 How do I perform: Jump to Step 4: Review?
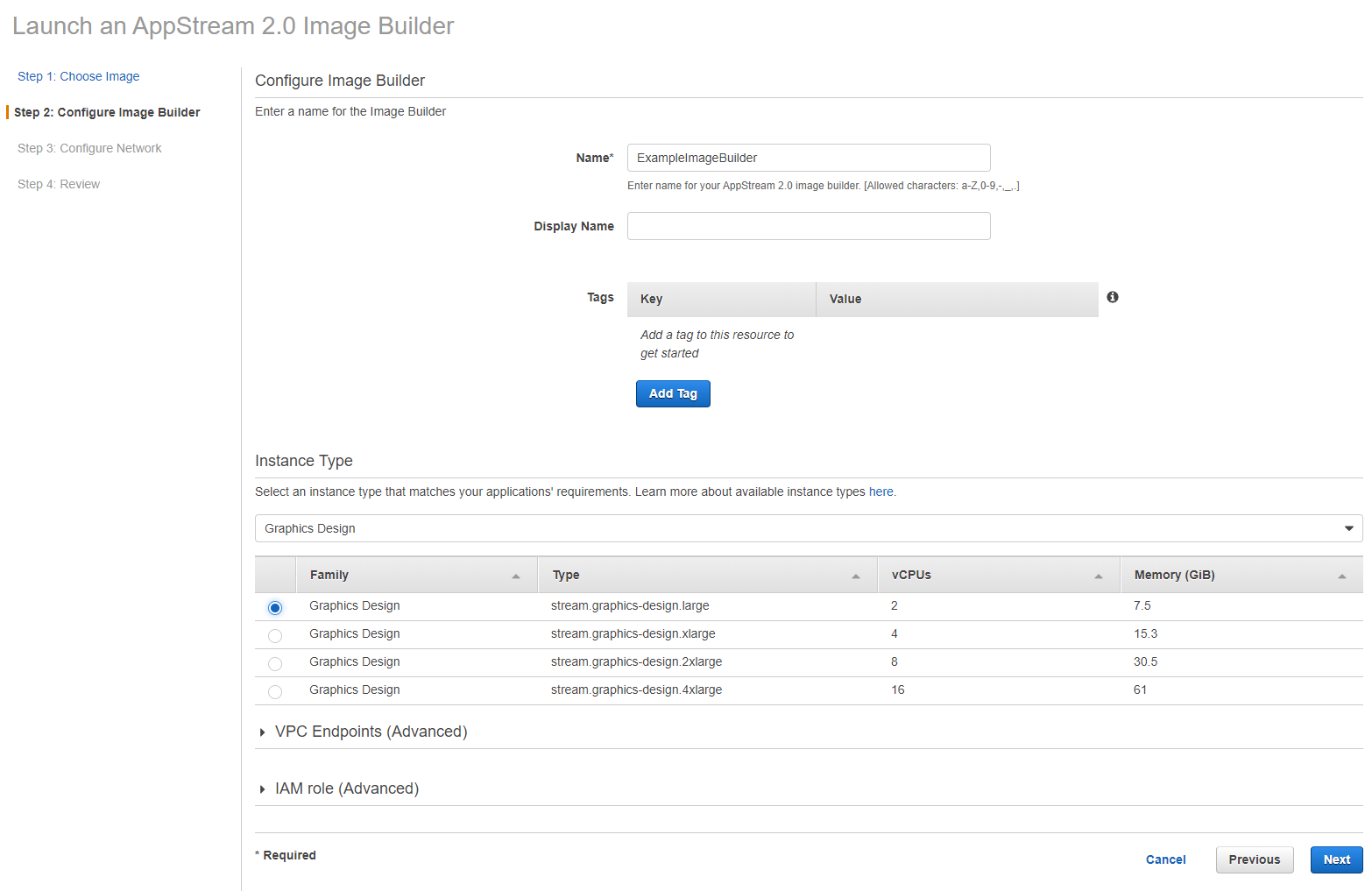point(59,184)
